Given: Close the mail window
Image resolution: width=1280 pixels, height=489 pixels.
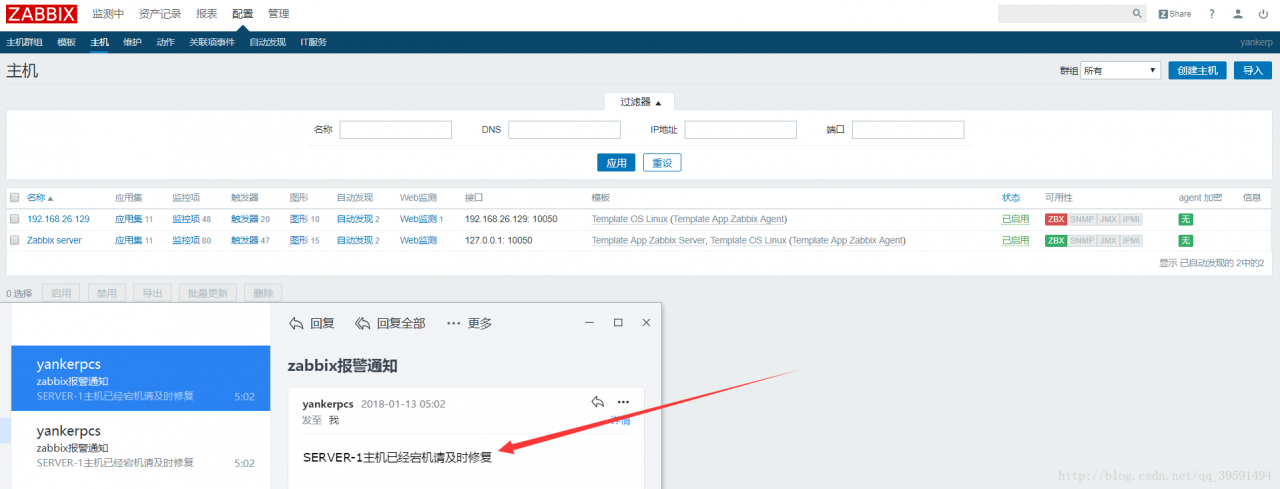Looking at the screenshot, I should click(646, 322).
